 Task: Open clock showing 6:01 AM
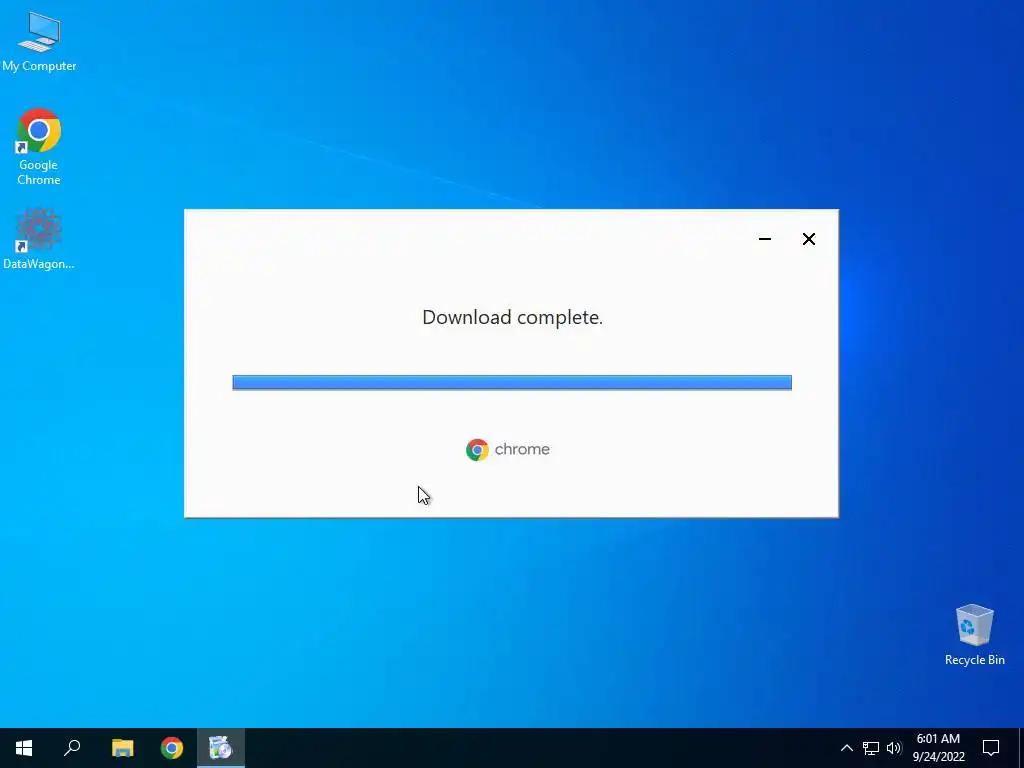[938, 748]
